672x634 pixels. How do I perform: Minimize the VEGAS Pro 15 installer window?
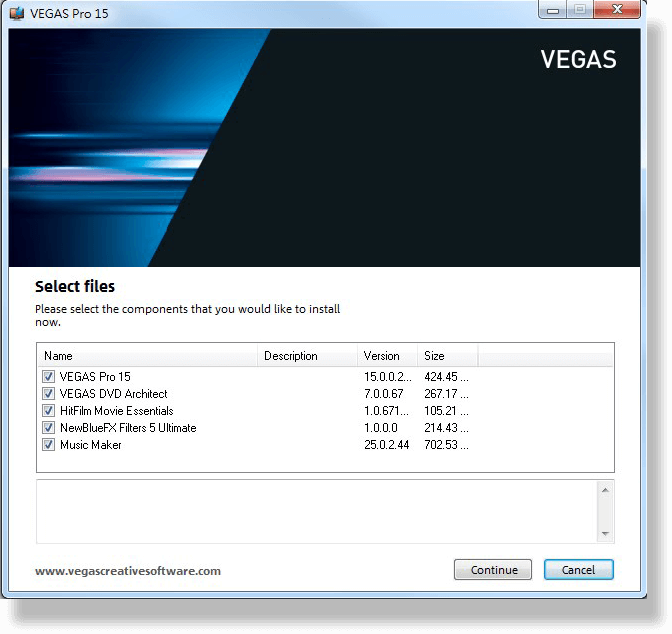tap(553, 9)
